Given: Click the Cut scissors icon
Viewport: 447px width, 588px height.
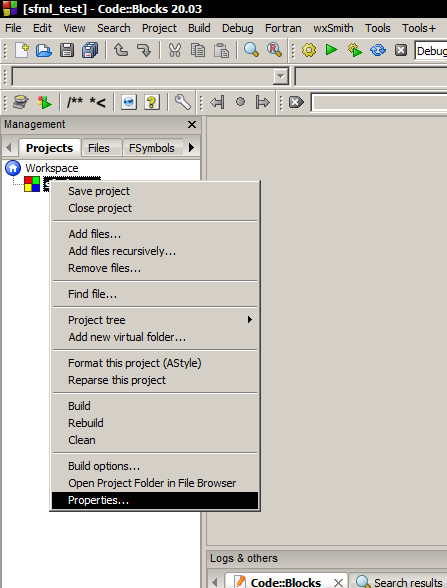Looking at the screenshot, I should tap(175, 50).
